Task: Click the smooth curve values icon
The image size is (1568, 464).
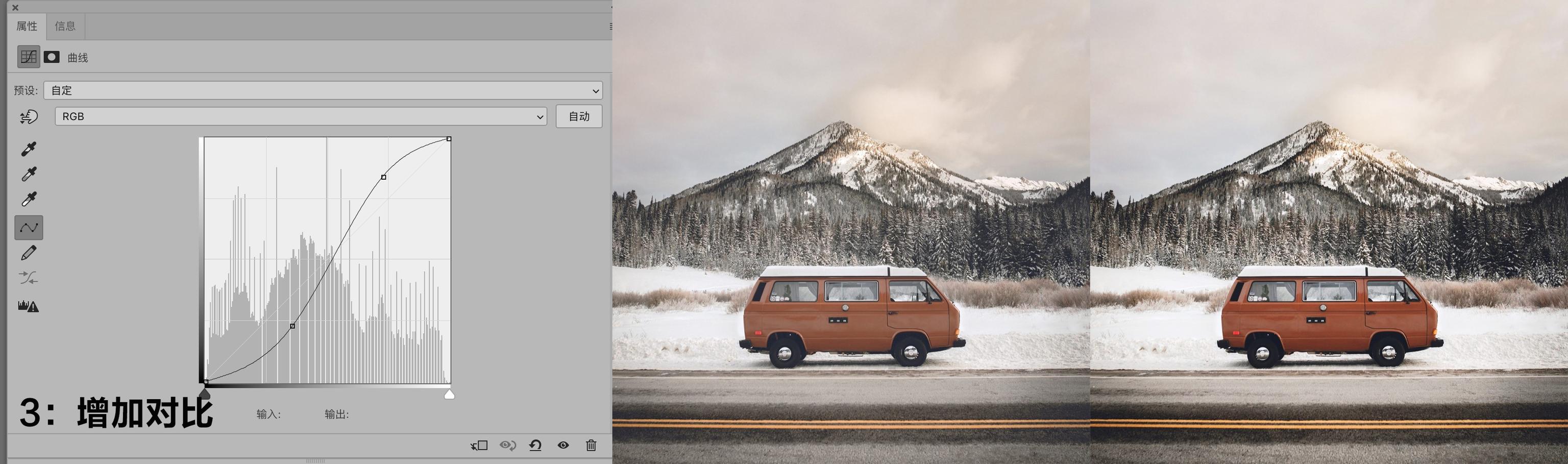Action: (x=29, y=278)
